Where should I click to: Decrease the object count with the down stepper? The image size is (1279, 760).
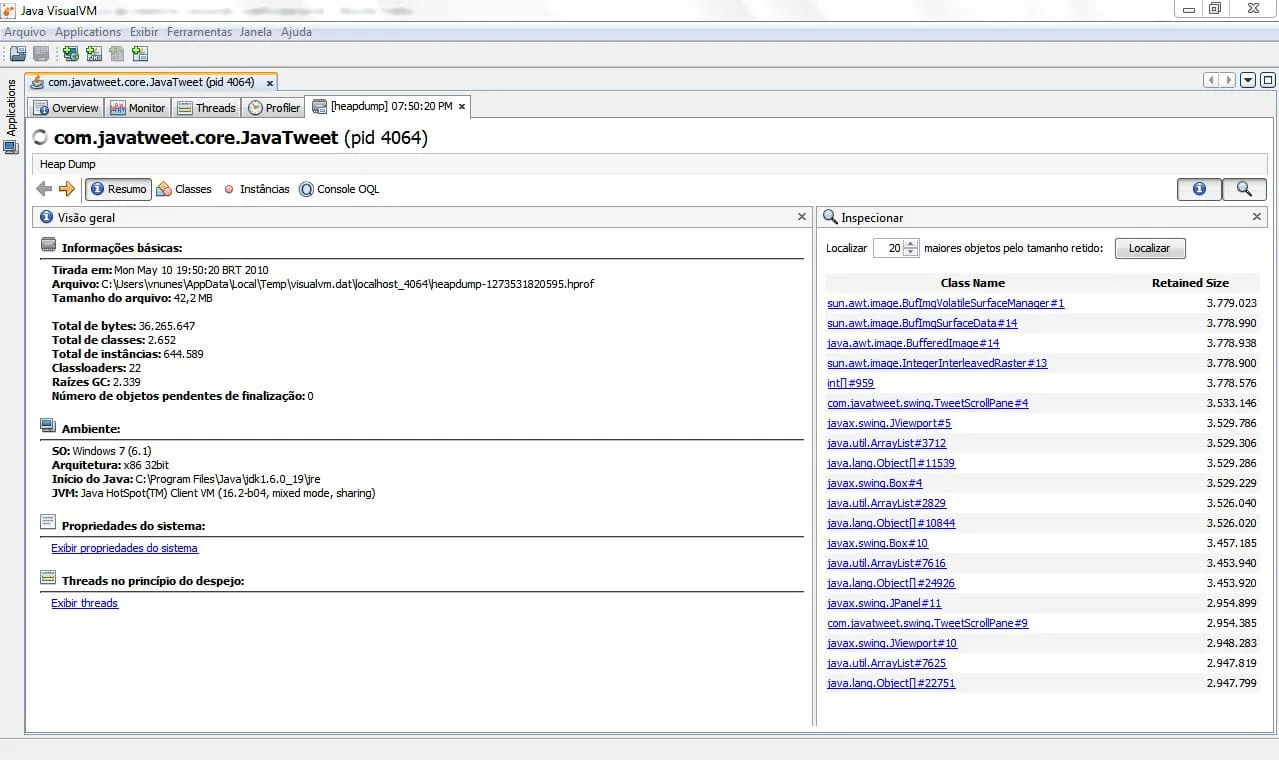[x=910, y=252]
